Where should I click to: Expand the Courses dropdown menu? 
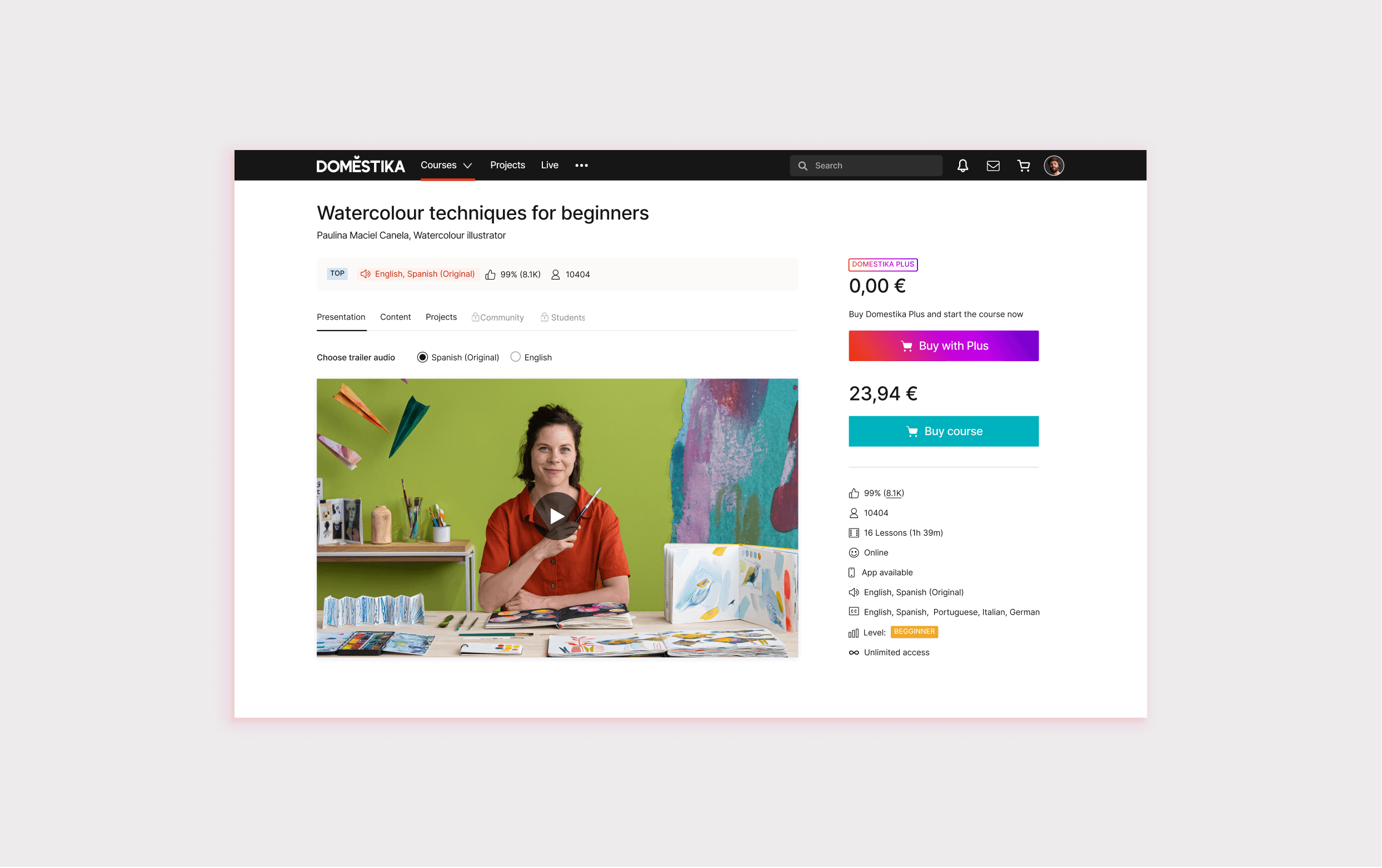pos(447,166)
